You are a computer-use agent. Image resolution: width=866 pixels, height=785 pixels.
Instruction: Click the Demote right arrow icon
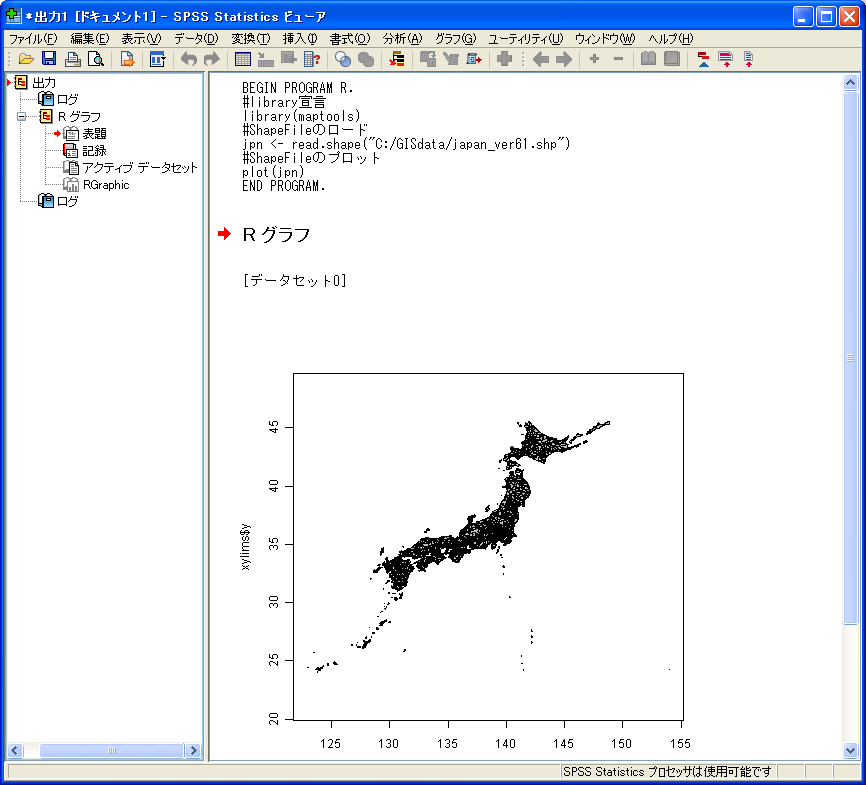[564, 60]
